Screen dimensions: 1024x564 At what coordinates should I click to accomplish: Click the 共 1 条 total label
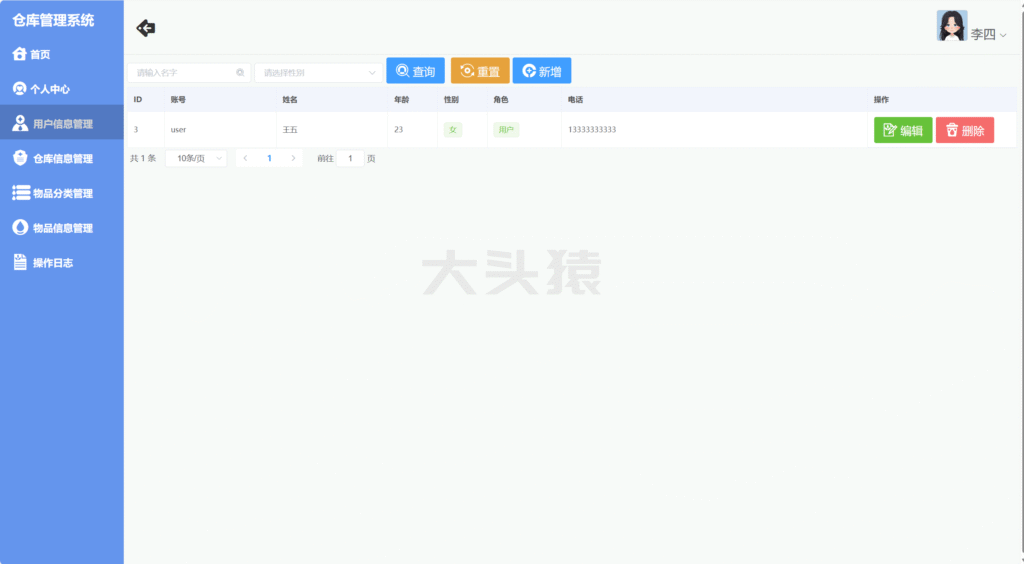(143, 158)
